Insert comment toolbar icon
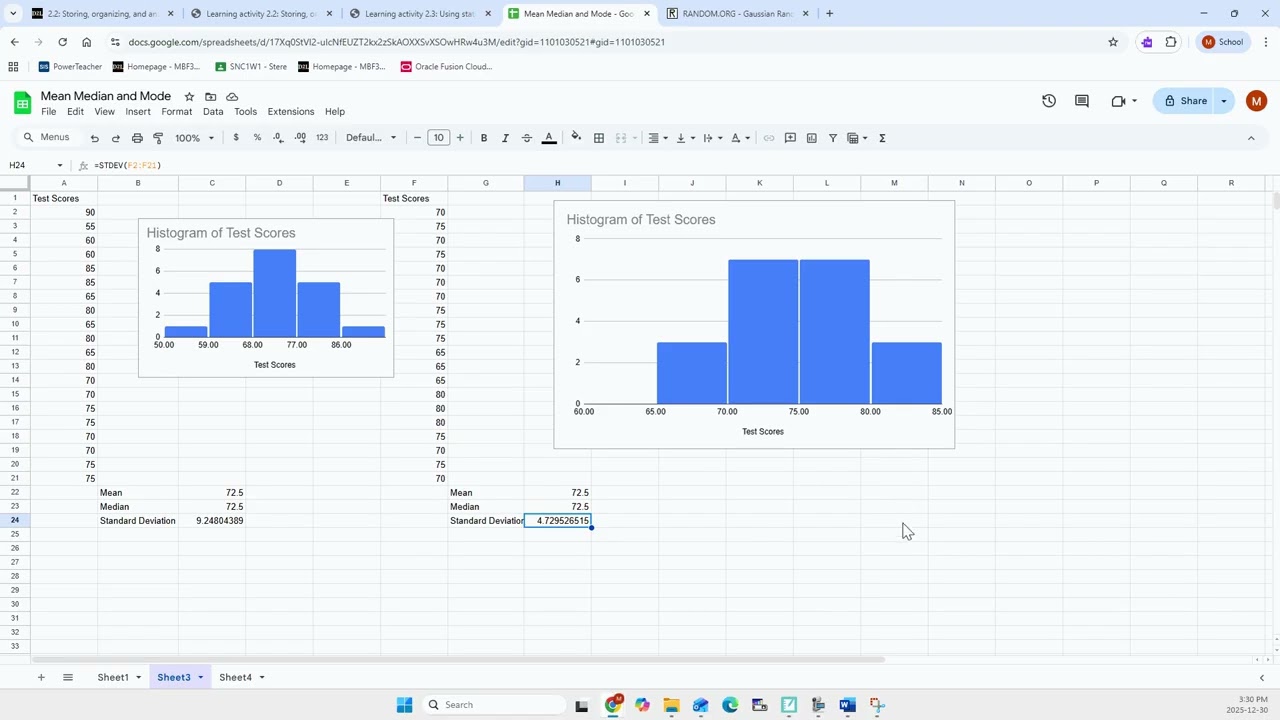The width and height of the screenshot is (1280, 720). click(x=790, y=138)
